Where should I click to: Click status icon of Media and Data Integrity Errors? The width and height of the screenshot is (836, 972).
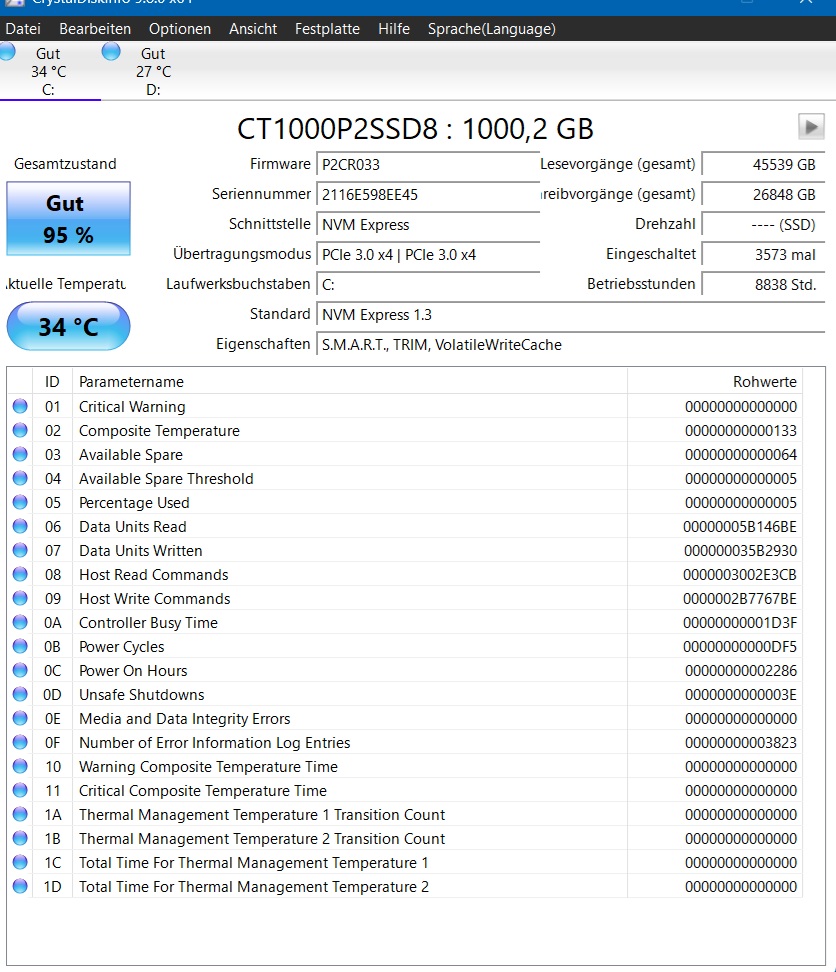click(x=20, y=718)
